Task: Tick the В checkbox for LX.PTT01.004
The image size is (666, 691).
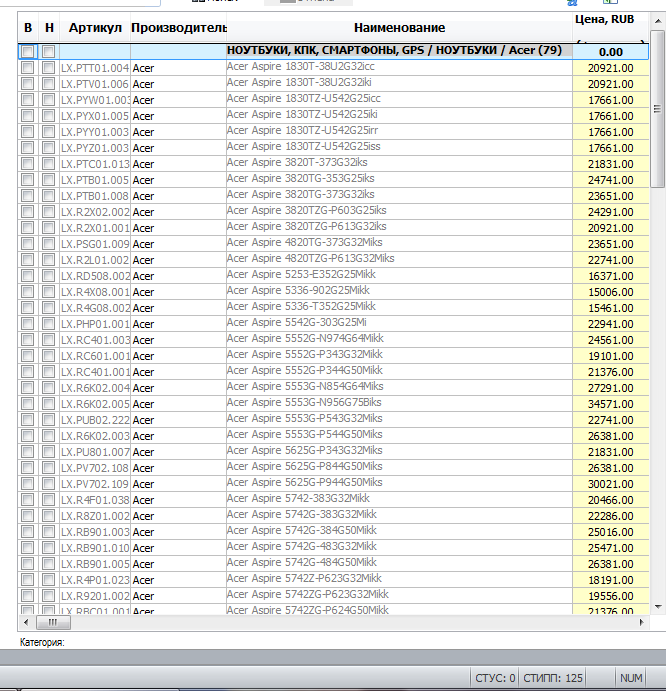Action: [27, 68]
